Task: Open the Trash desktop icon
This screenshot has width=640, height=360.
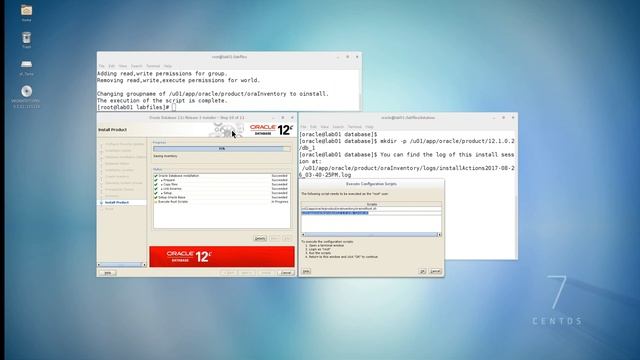Action: (x=27, y=38)
